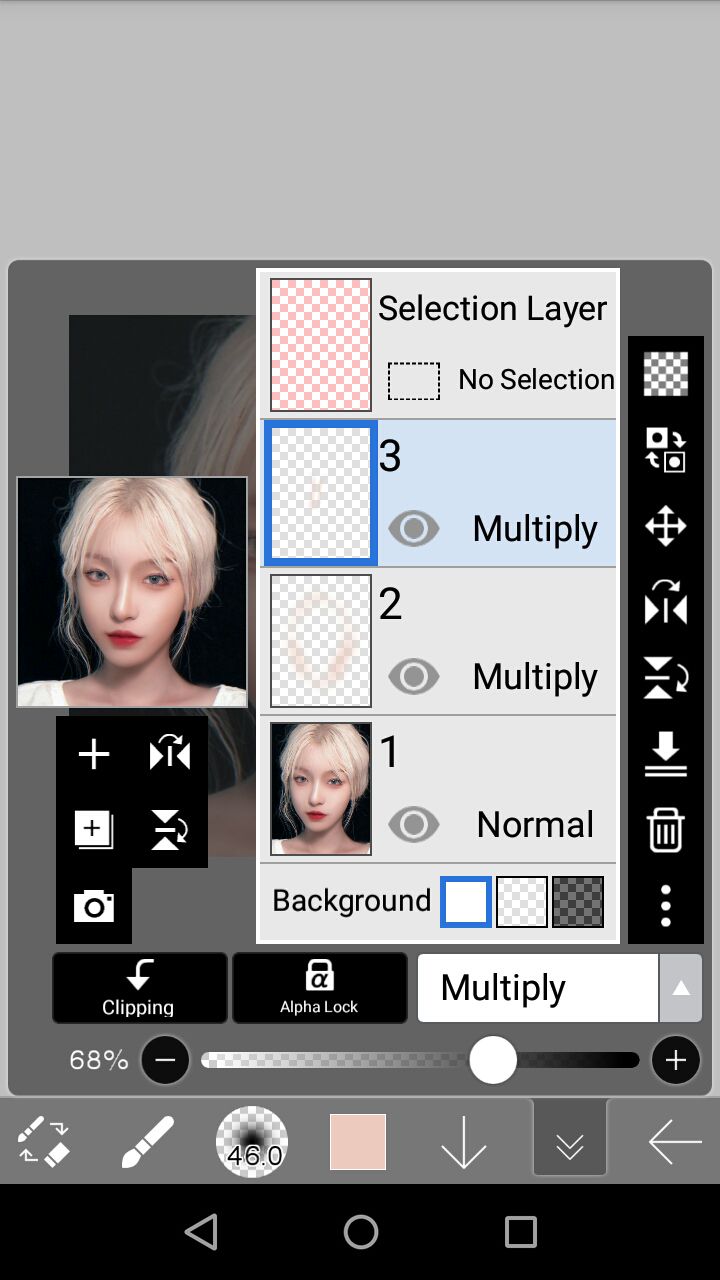This screenshot has width=720, height=1280.
Task: Hide layer 1 with eye icon
Action: click(x=413, y=825)
